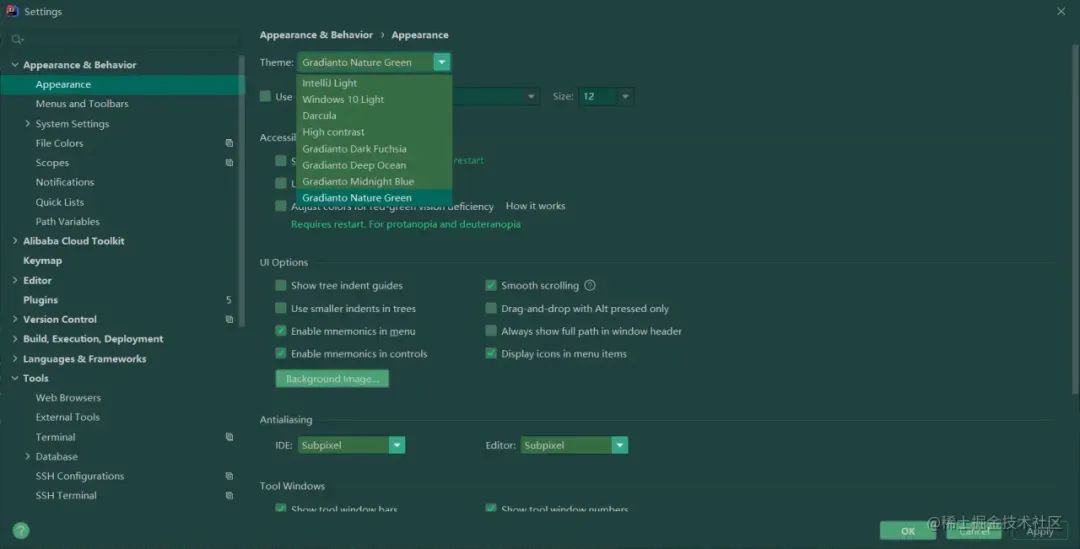Image resolution: width=1080 pixels, height=549 pixels.
Task: Collapse the Tools tree node
Action: pos(14,378)
